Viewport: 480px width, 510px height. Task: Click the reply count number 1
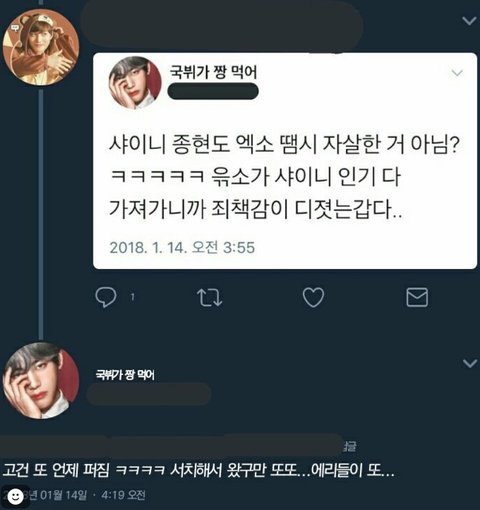click(132, 297)
